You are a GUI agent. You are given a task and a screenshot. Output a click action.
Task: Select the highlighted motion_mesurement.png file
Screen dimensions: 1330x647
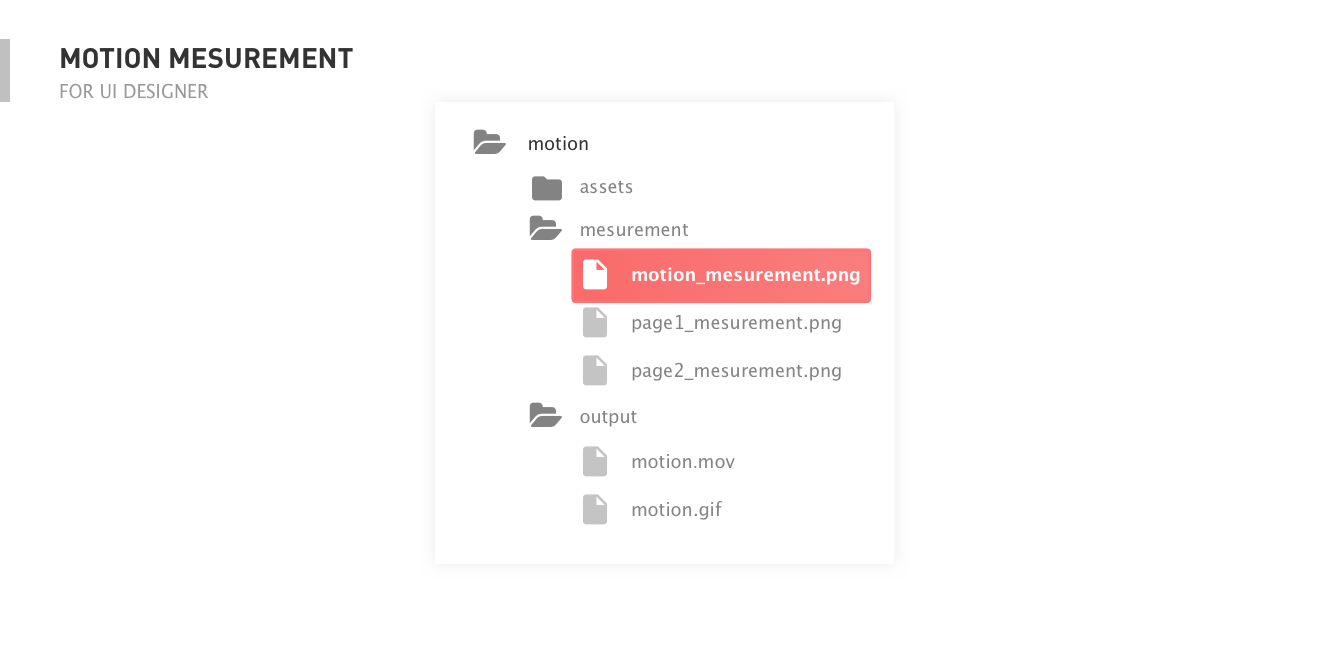tap(721, 275)
